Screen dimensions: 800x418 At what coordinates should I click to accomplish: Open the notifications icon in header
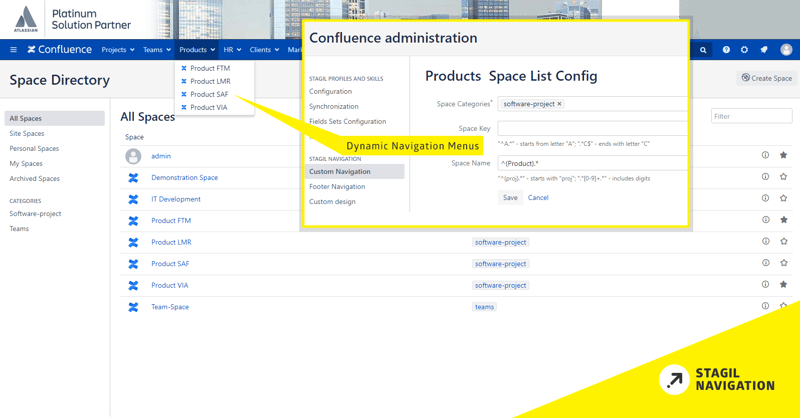pos(764,50)
